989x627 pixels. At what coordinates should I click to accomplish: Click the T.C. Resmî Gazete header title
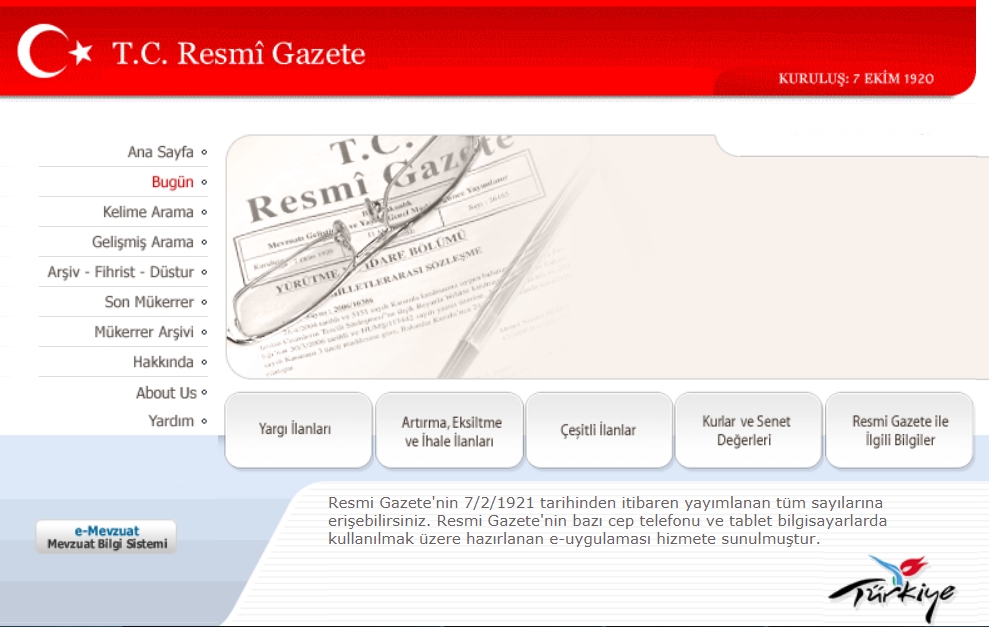click(239, 53)
